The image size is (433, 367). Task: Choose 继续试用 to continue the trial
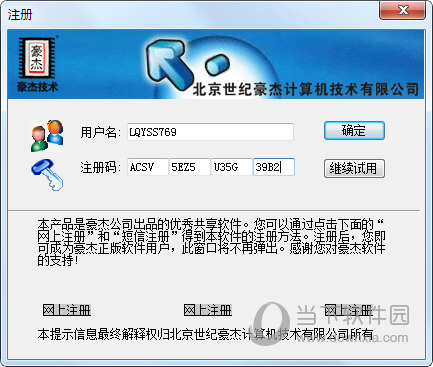click(354, 168)
